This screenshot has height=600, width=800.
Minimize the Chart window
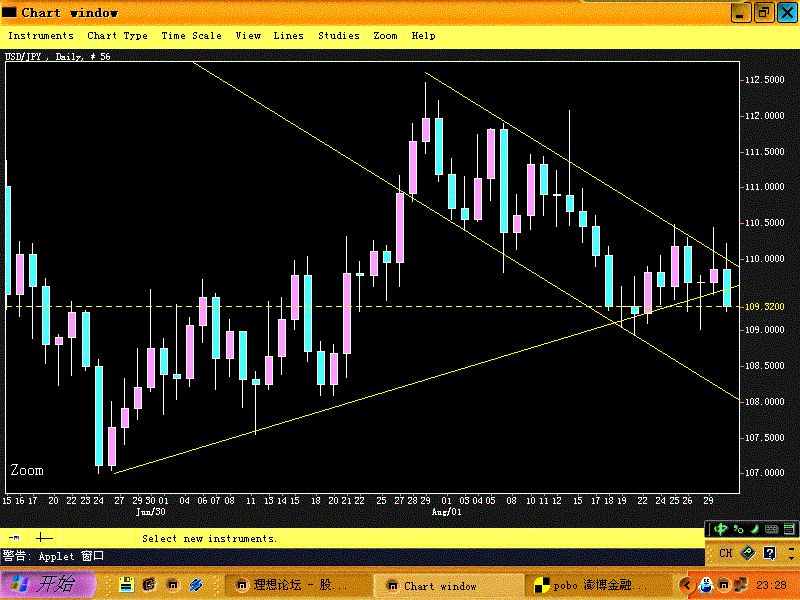point(741,13)
